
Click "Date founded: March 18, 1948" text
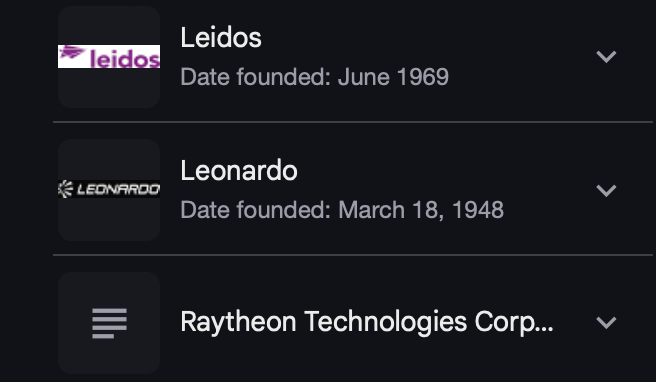[342, 210]
